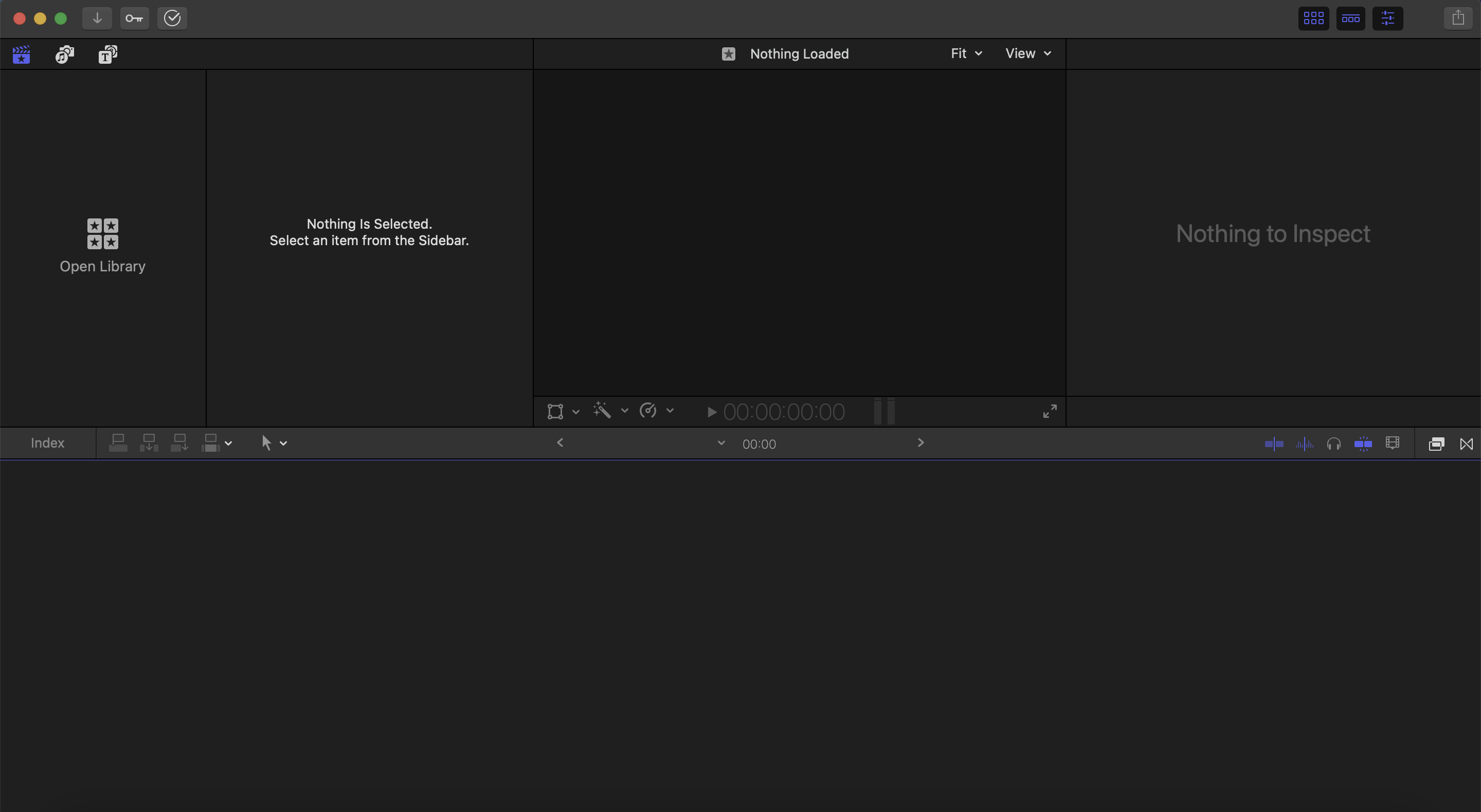Toggle the Inspector panel visibility button

click(x=1387, y=19)
